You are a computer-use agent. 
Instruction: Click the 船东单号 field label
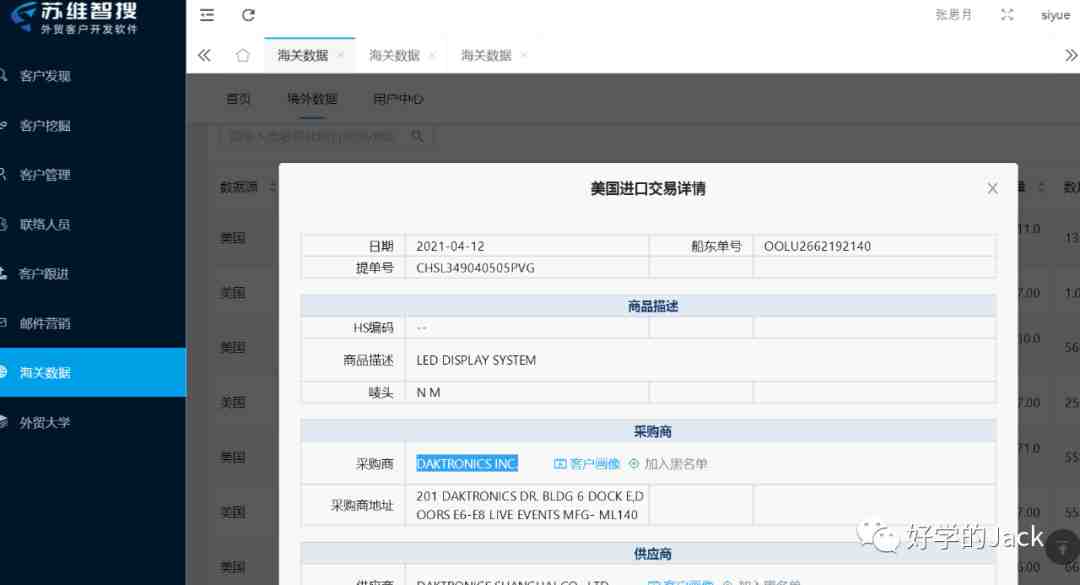click(x=716, y=246)
